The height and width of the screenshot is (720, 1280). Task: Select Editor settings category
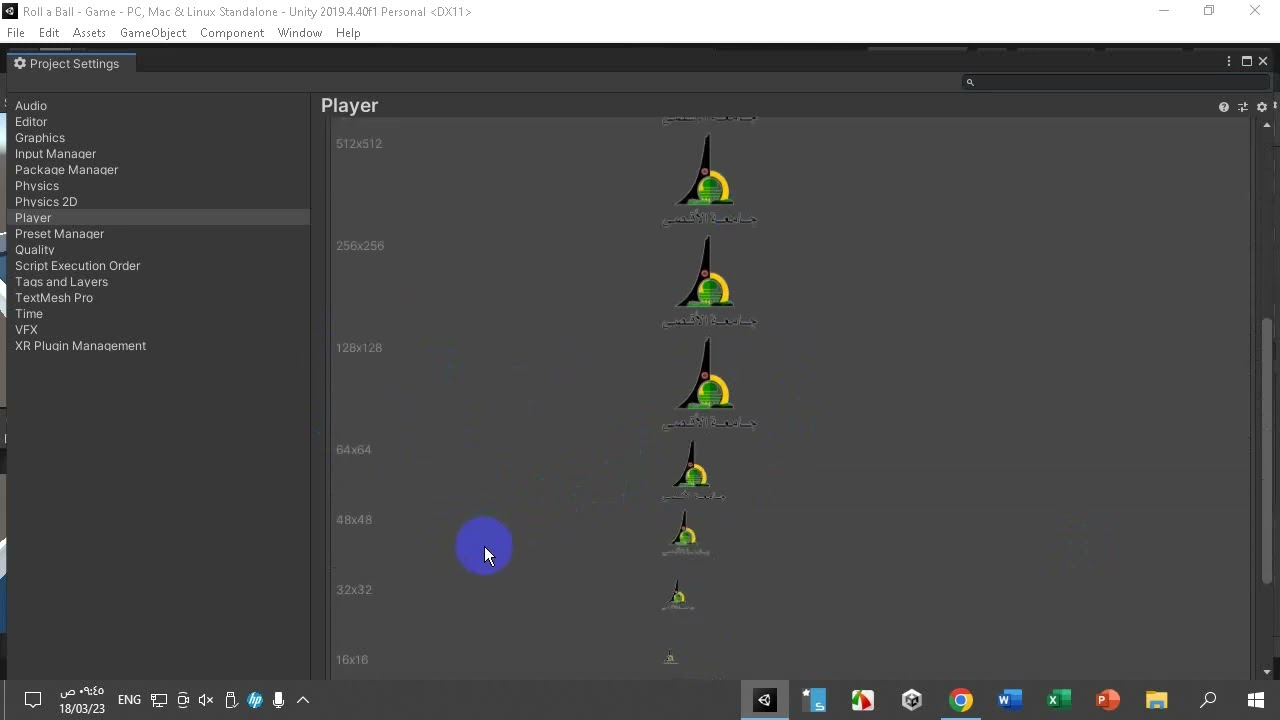(31, 122)
